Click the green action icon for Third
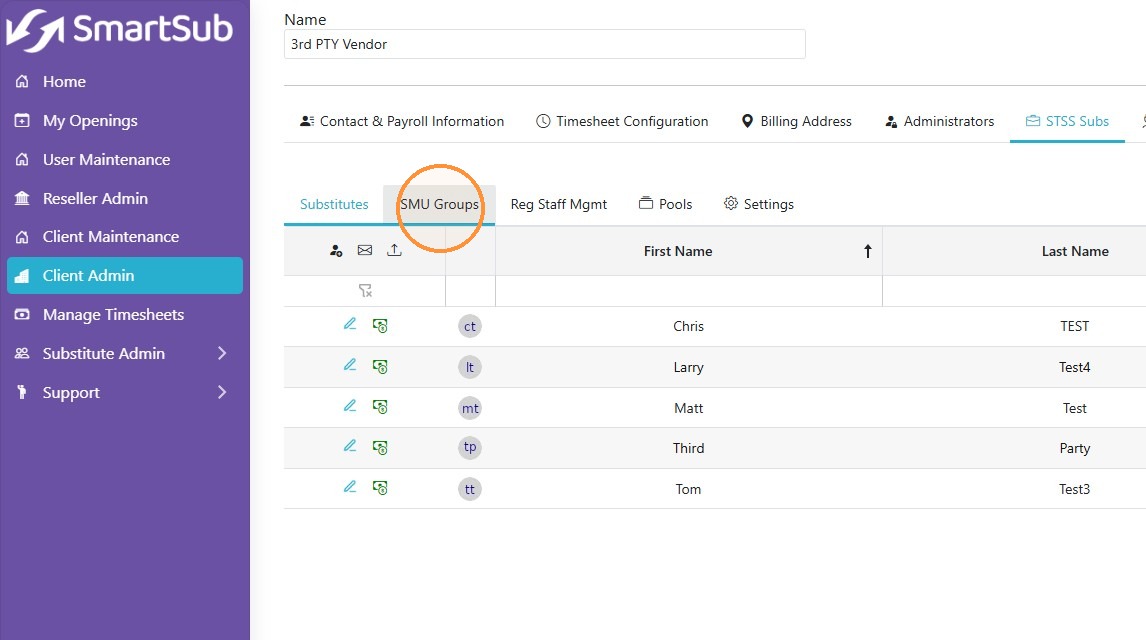 pos(380,447)
